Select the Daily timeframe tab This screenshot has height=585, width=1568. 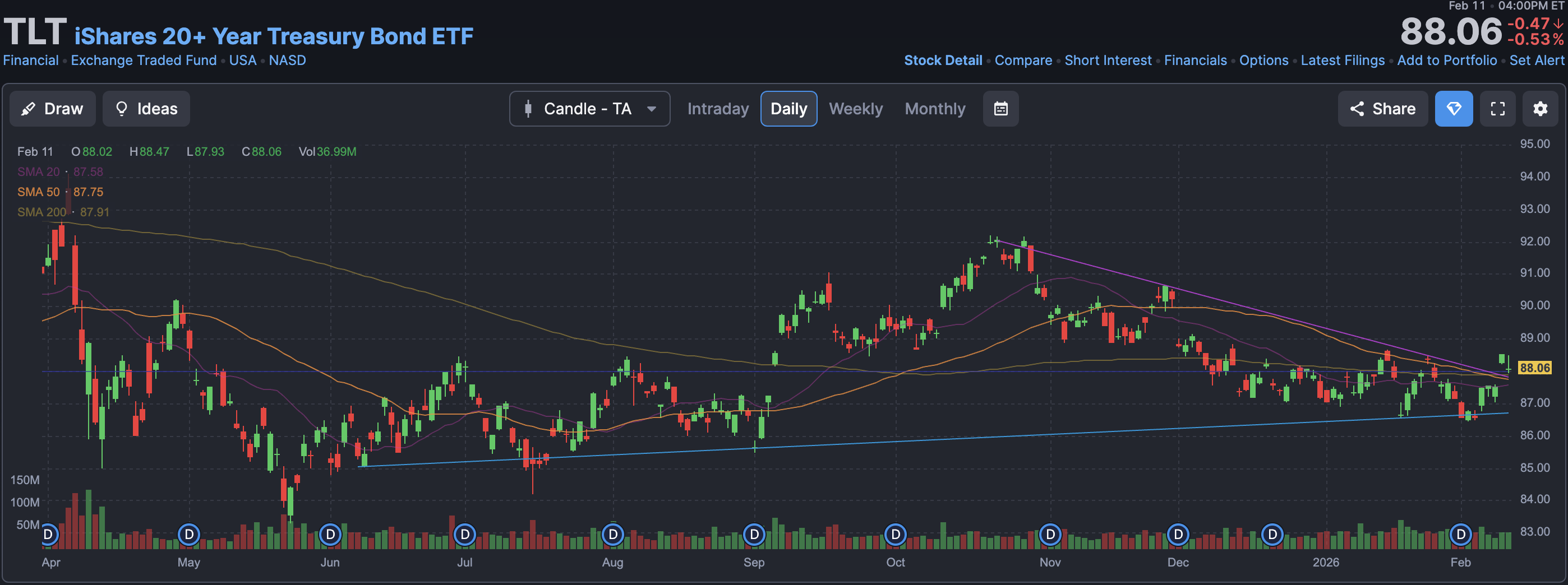point(788,109)
